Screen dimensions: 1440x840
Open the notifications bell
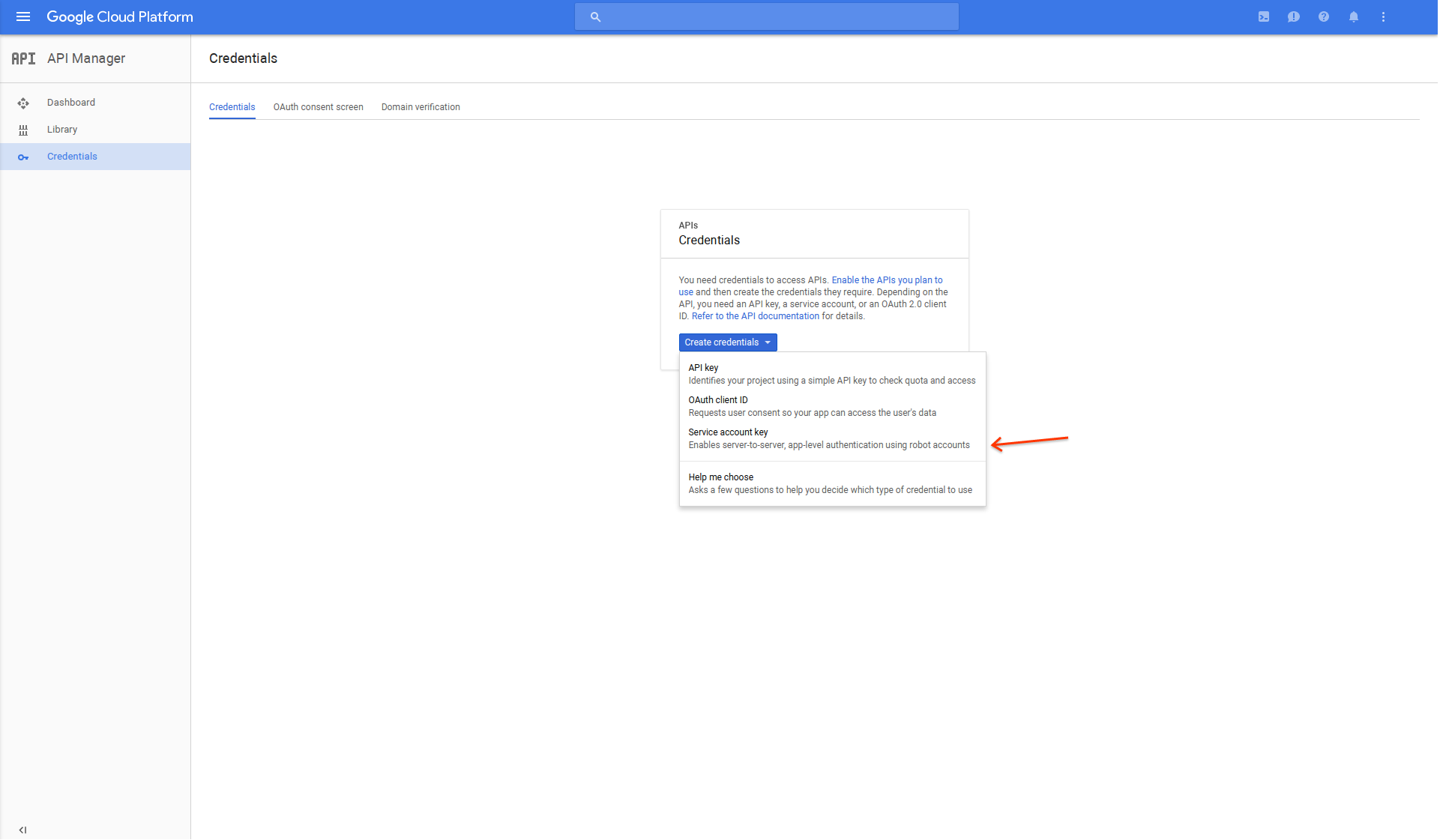tap(1354, 16)
